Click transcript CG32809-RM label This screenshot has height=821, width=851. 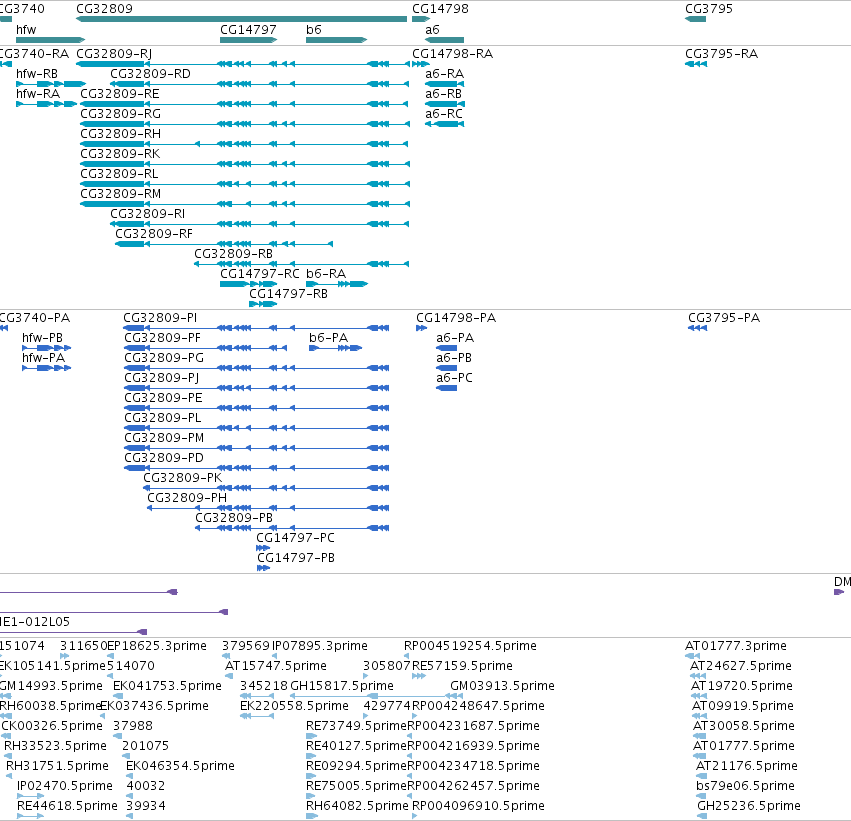(120, 194)
